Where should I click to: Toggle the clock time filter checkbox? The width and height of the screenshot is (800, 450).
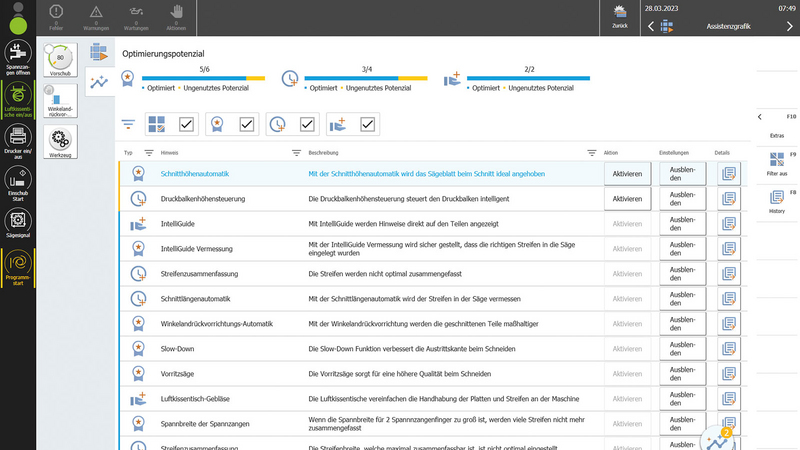[307, 125]
